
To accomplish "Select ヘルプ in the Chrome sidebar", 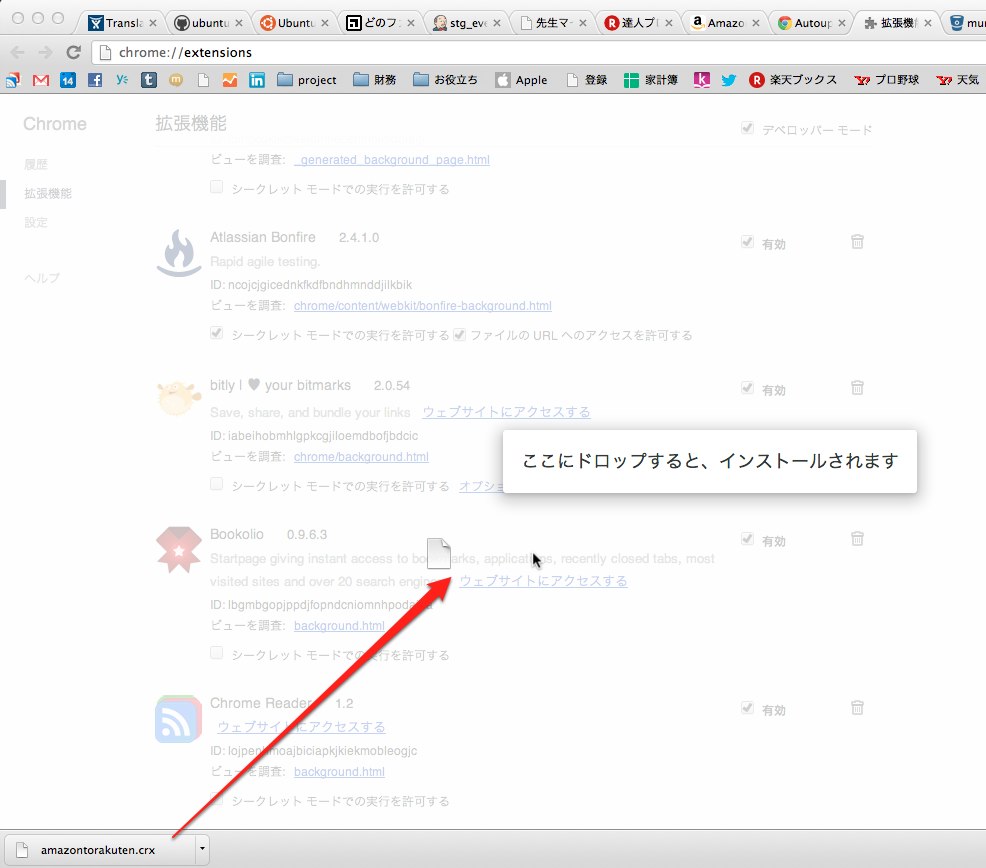I will (x=42, y=278).
